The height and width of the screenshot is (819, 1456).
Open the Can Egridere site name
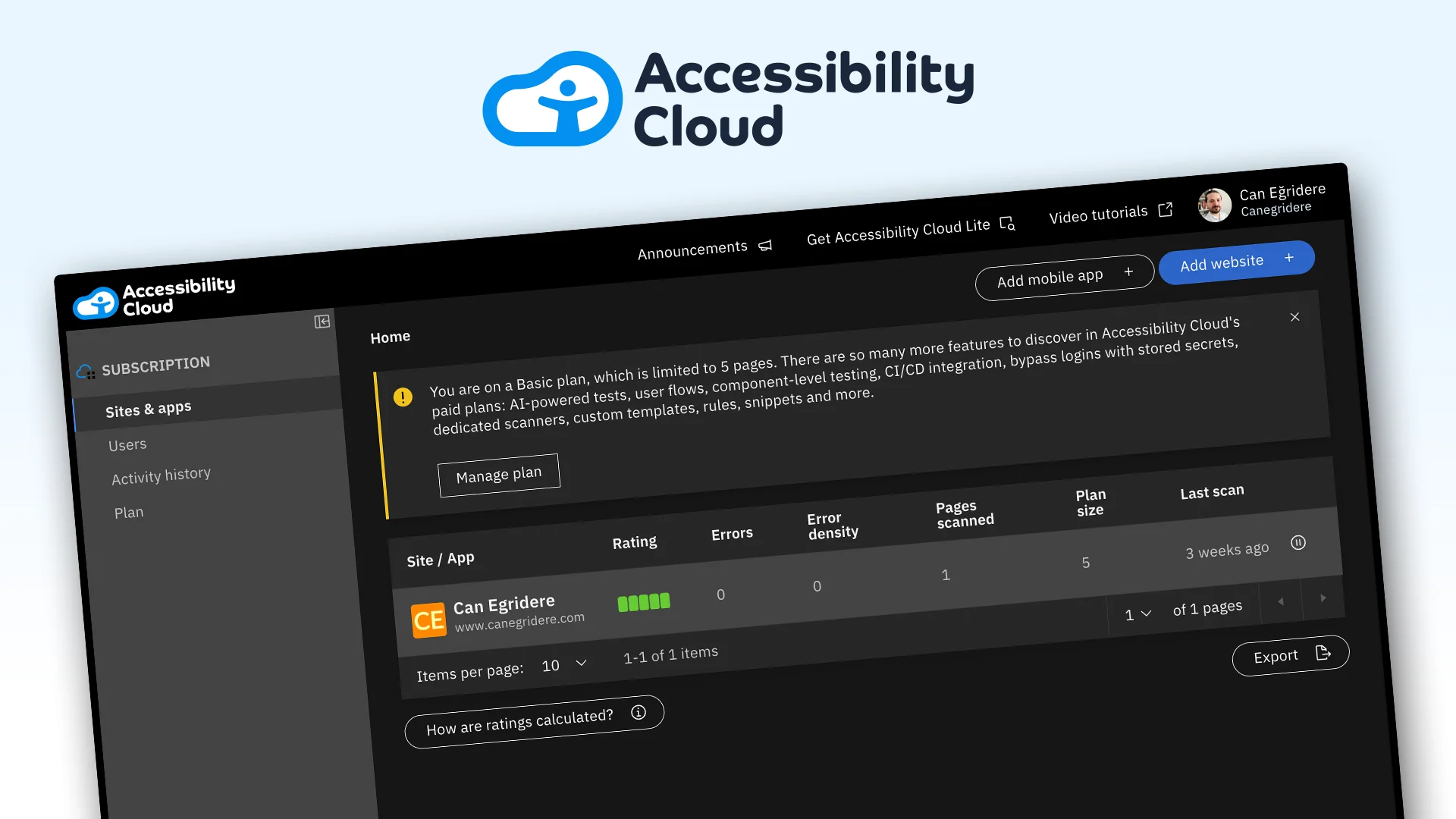504,605
